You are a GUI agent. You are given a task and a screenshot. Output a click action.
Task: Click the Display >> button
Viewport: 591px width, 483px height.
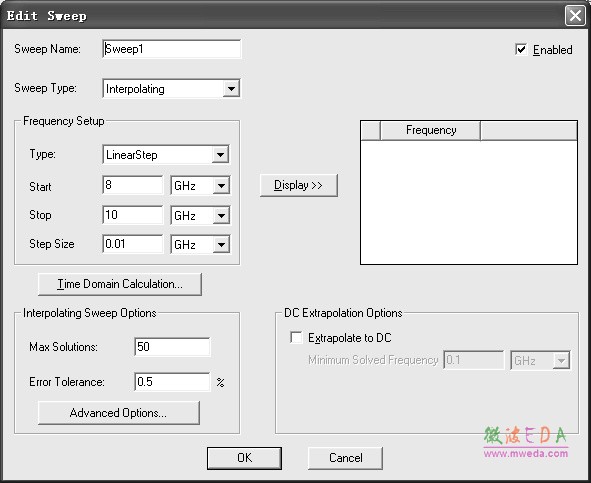pyautogui.click(x=299, y=185)
